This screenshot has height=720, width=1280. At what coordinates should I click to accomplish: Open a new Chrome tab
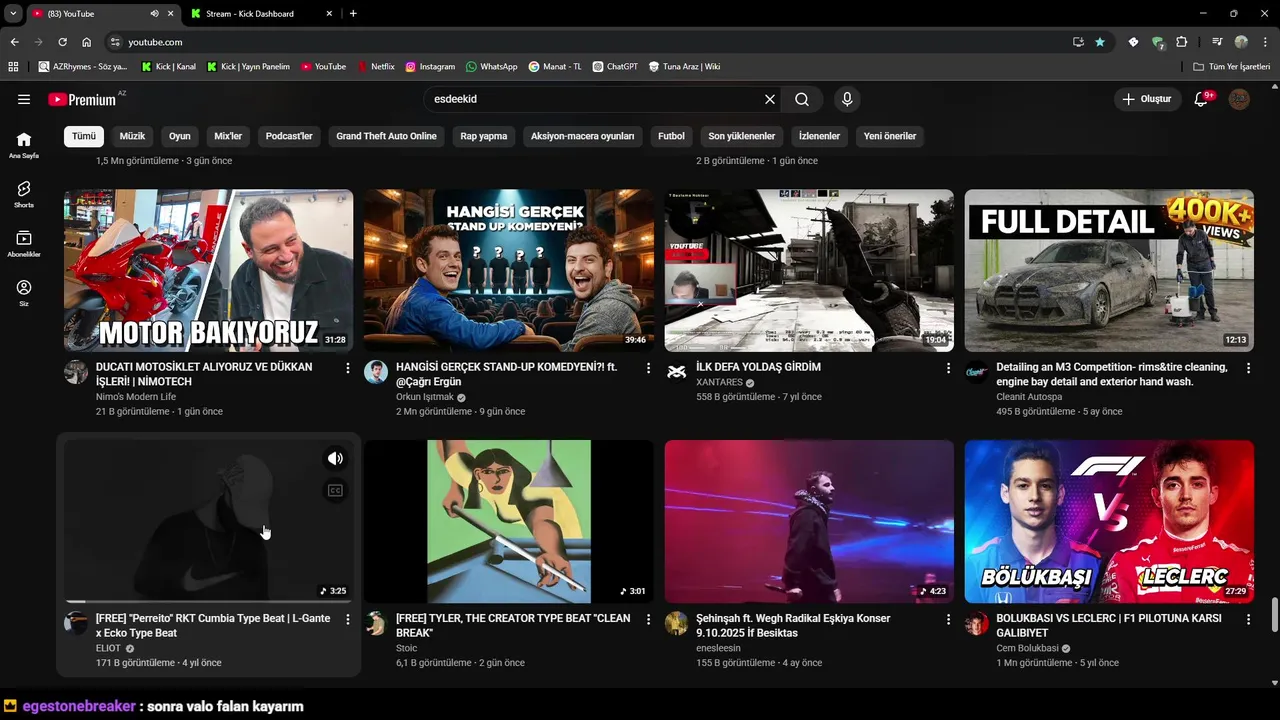pos(353,14)
